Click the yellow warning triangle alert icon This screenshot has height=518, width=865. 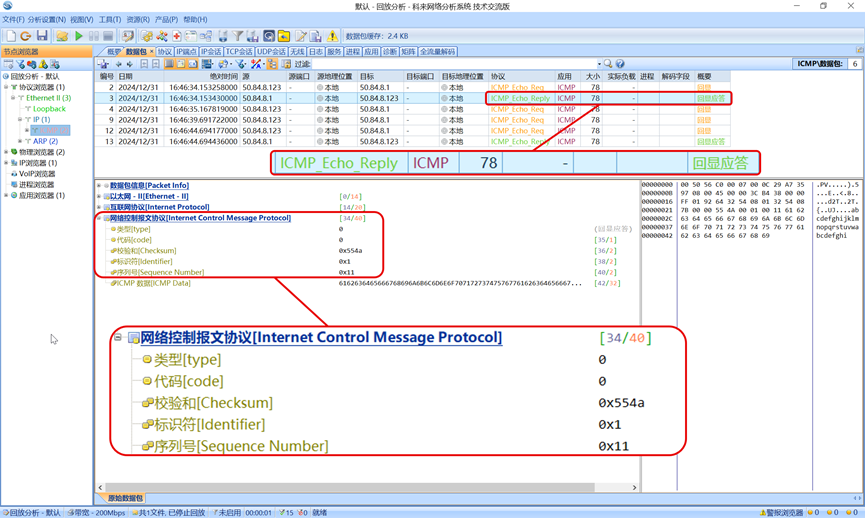(332, 36)
